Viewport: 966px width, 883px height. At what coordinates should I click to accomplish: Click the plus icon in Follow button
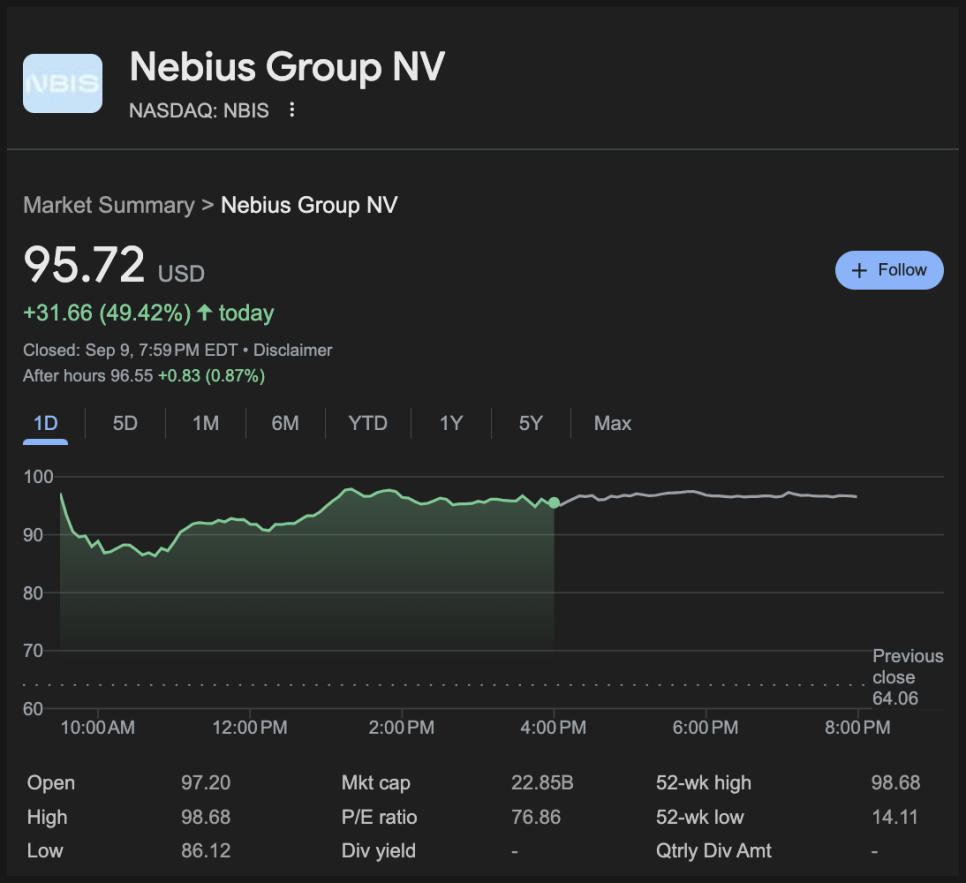(x=859, y=270)
